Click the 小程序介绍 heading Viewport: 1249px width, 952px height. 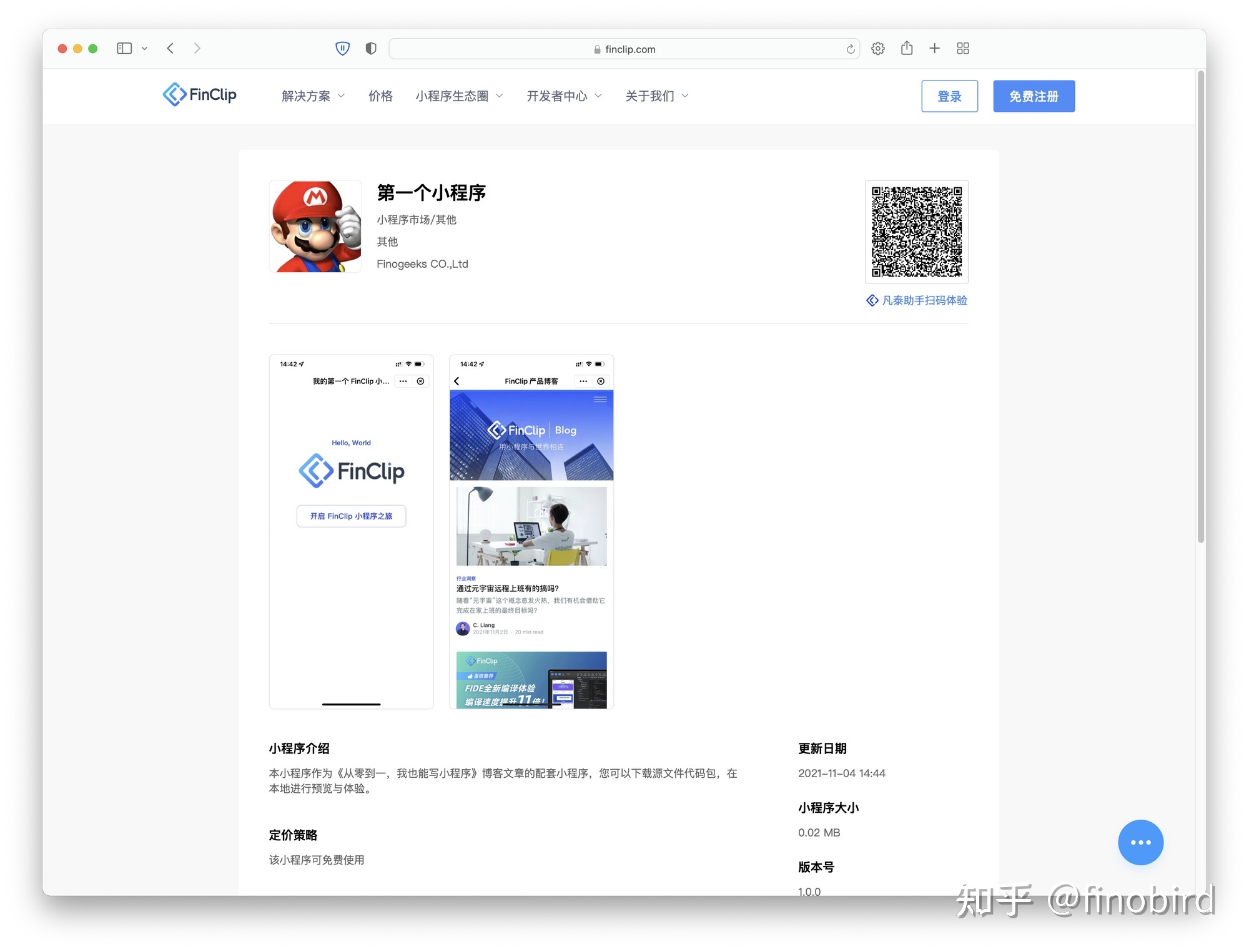tap(299, 748)
